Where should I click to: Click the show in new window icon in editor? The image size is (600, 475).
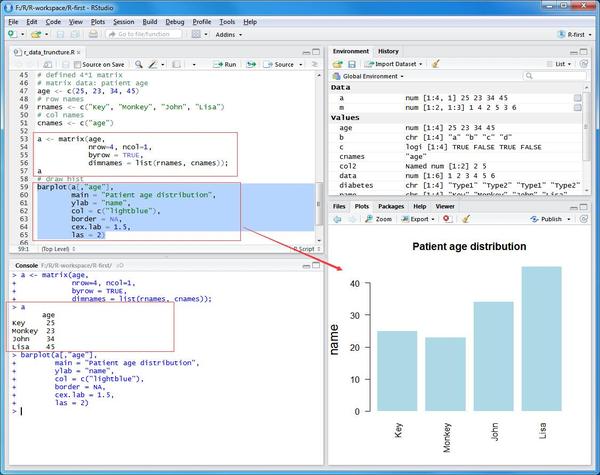pos(47,64)
